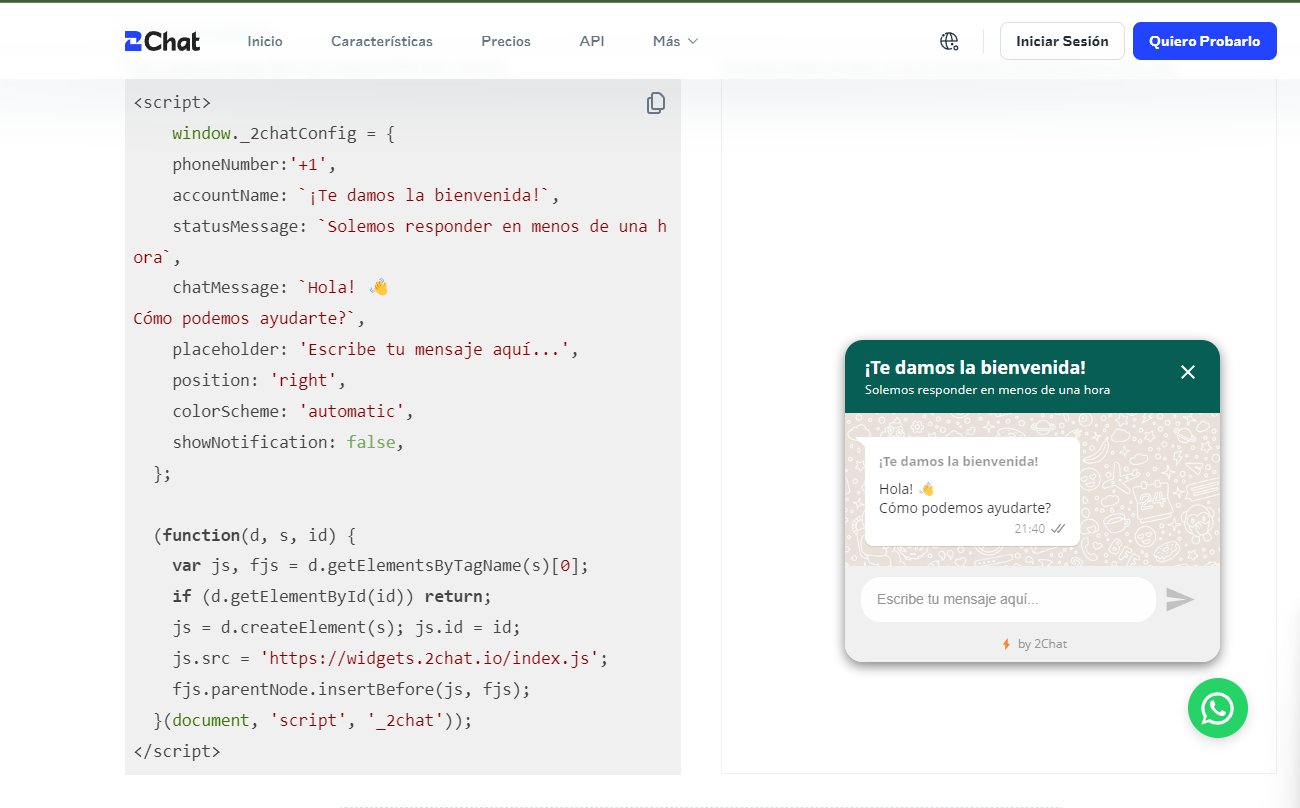Click the 'https://widgets.2chat.io/index.js' URL string

pos(429,658)
